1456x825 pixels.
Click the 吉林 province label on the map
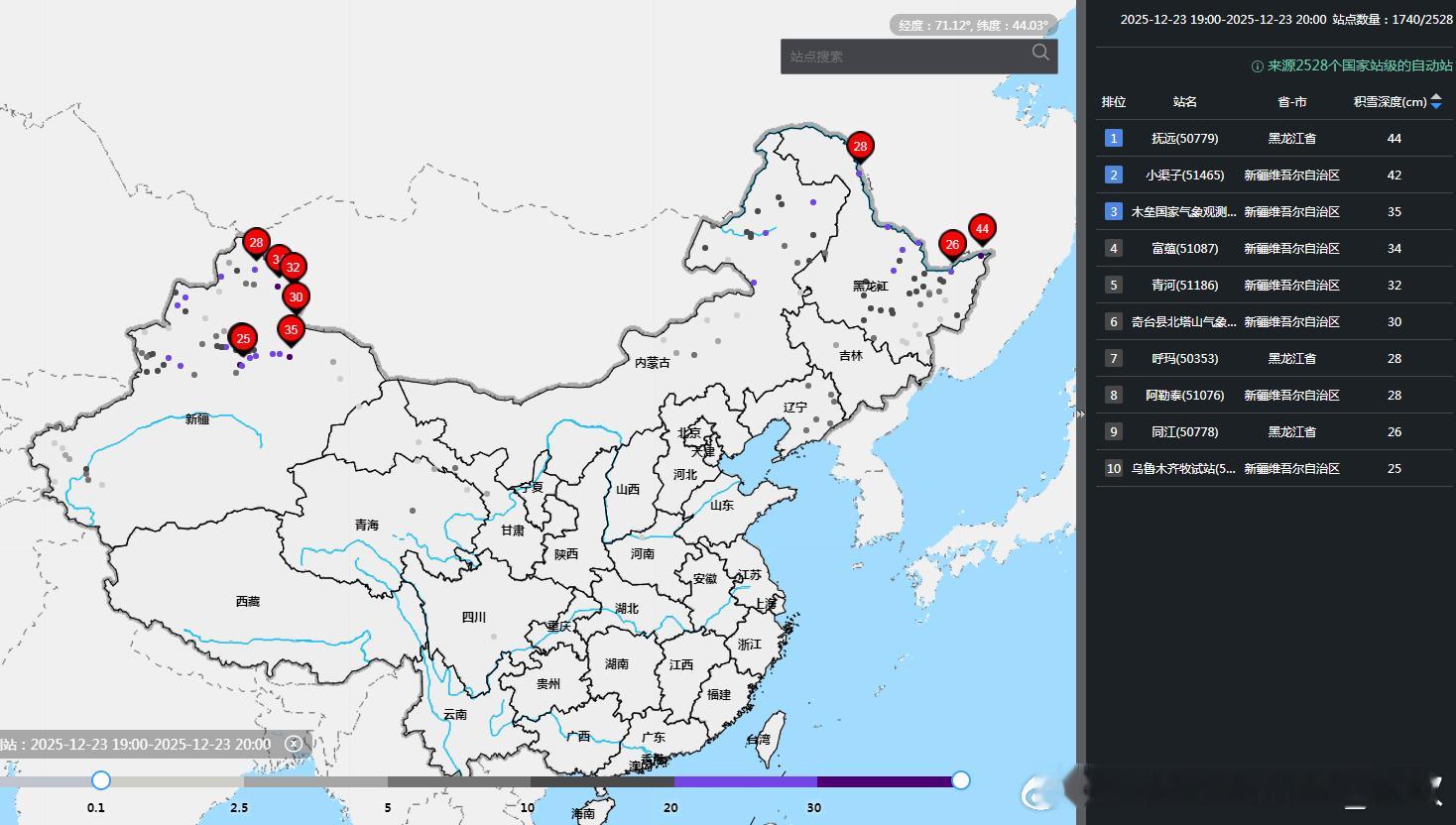coord(851,356)
